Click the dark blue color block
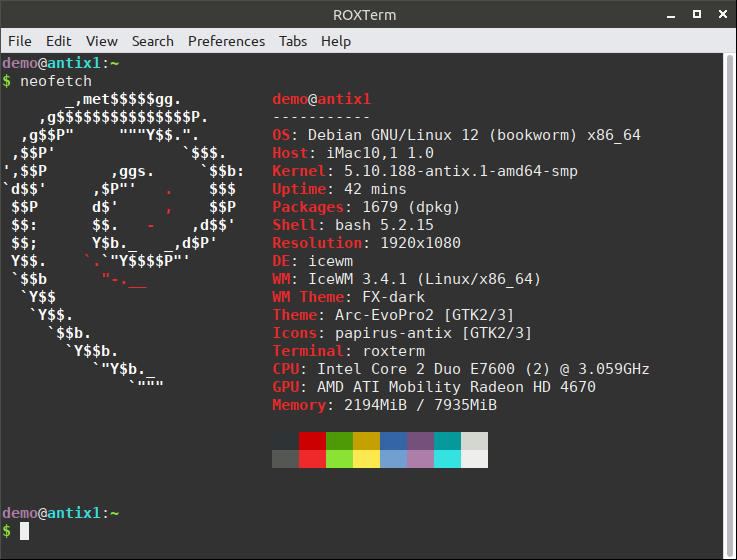737x560 pixels. click(x=393, y=441)
